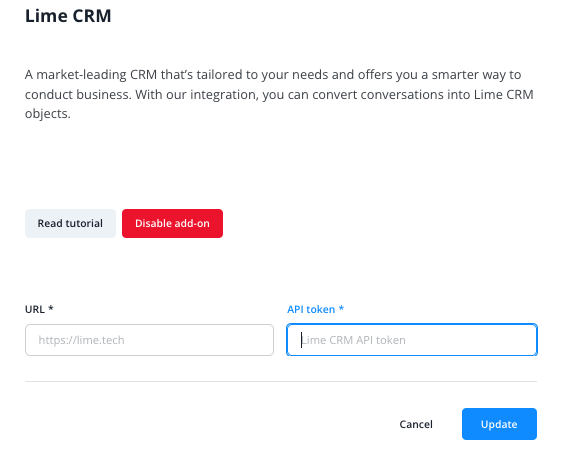
Task: Click the word 'objects.' ending the description
Action: (x=47, y=114)
